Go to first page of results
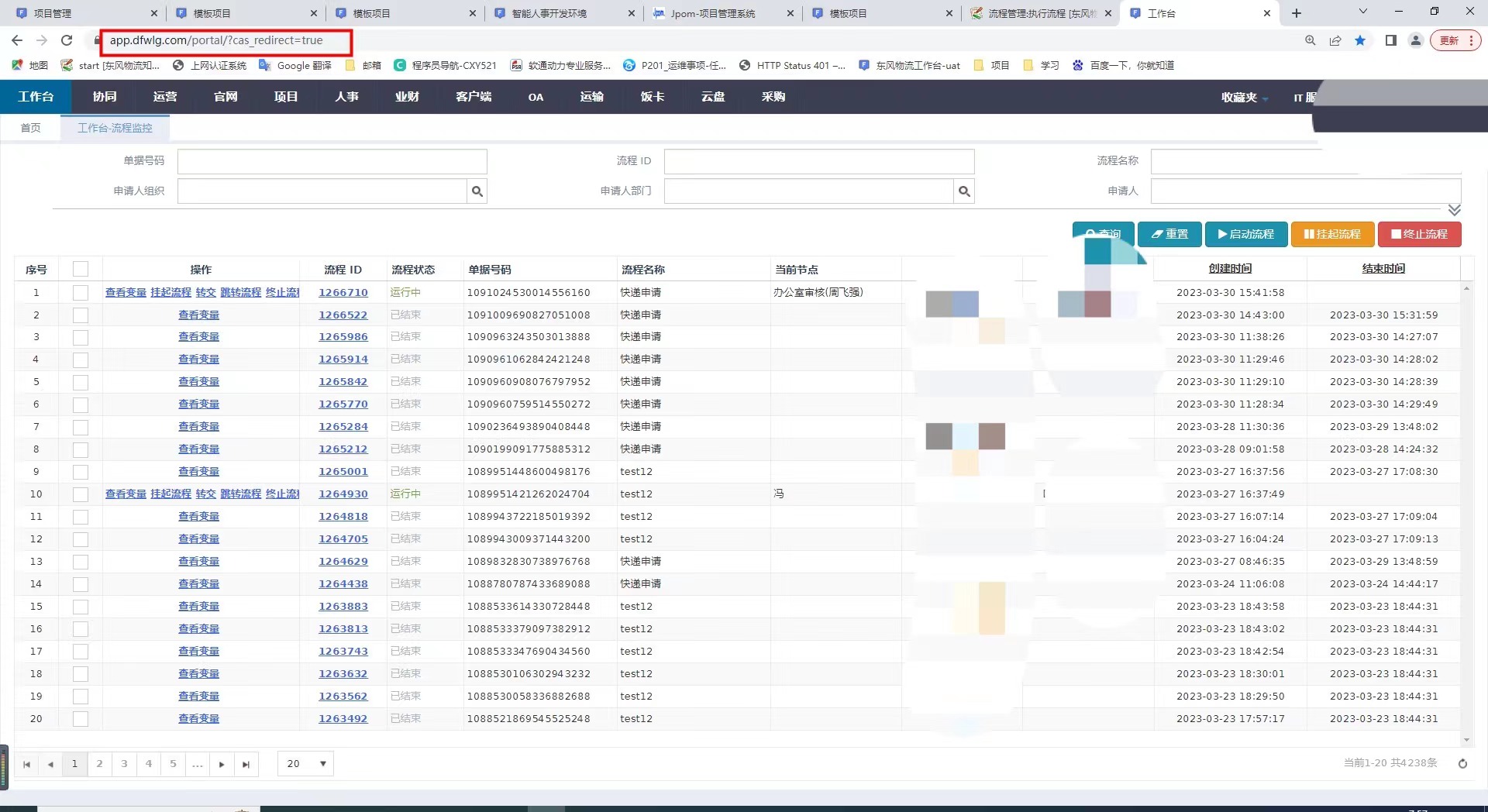This screenshot has height=812, width=1488. 26,764
